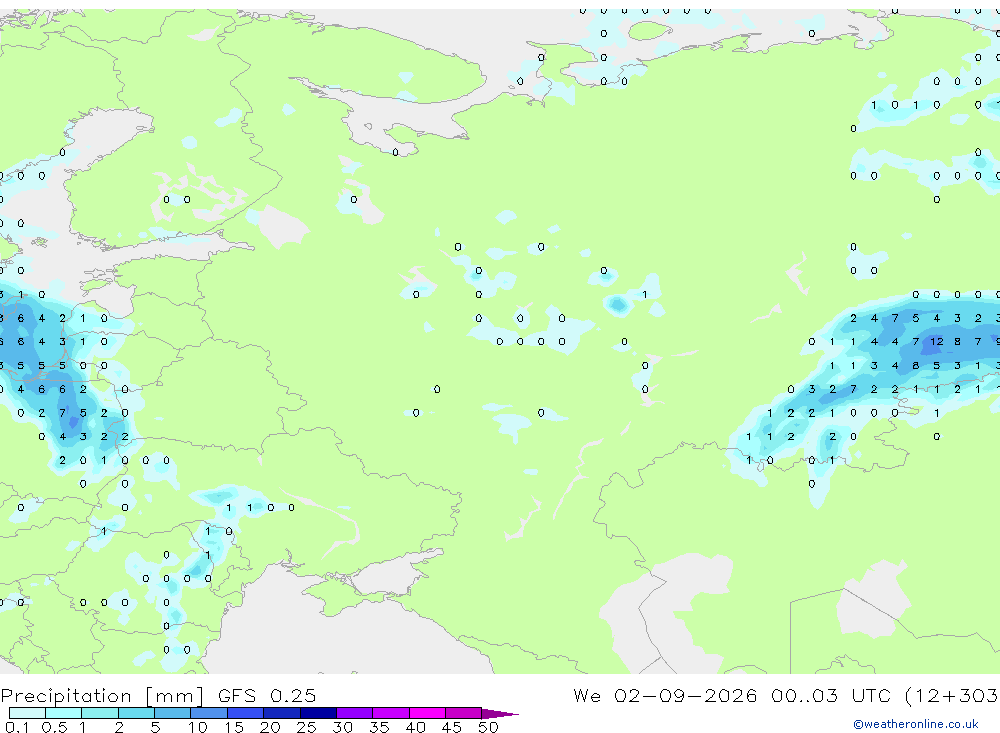Click the 45 mm legend swatch
This screenshot has width=1000, height=733.
coord(463,713)
